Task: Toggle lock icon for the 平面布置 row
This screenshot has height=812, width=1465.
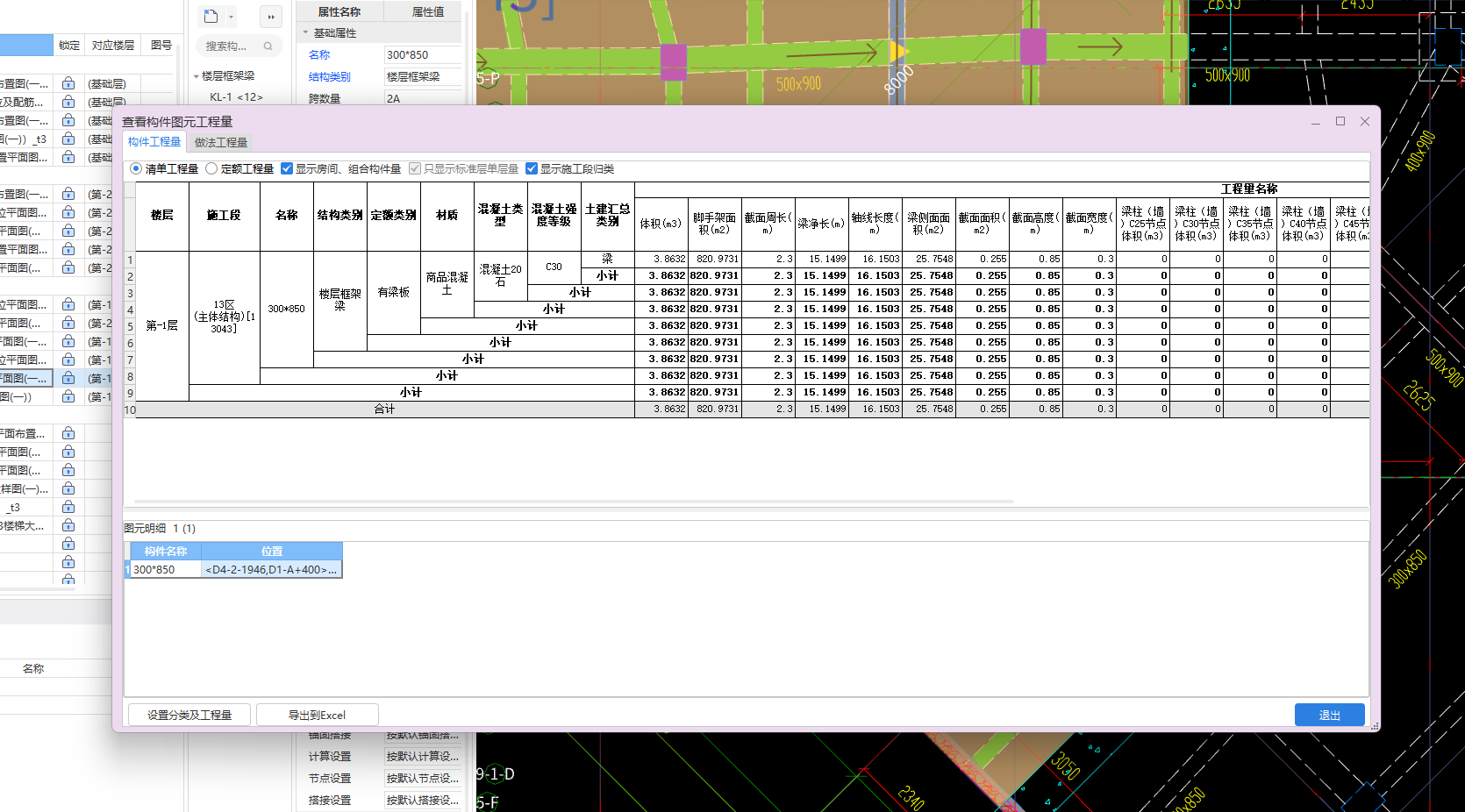Action: point(68,434)
